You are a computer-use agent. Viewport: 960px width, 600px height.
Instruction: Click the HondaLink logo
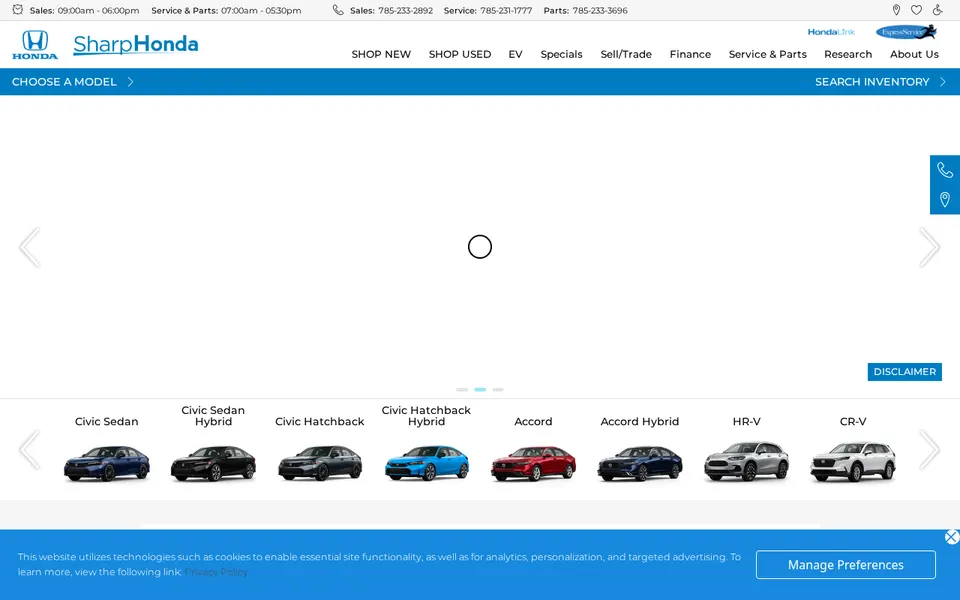point(831,32)
